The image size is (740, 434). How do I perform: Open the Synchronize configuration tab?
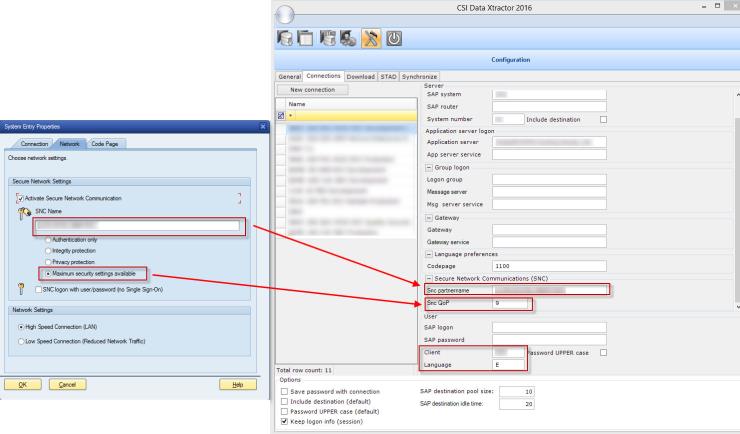point(420,76)
